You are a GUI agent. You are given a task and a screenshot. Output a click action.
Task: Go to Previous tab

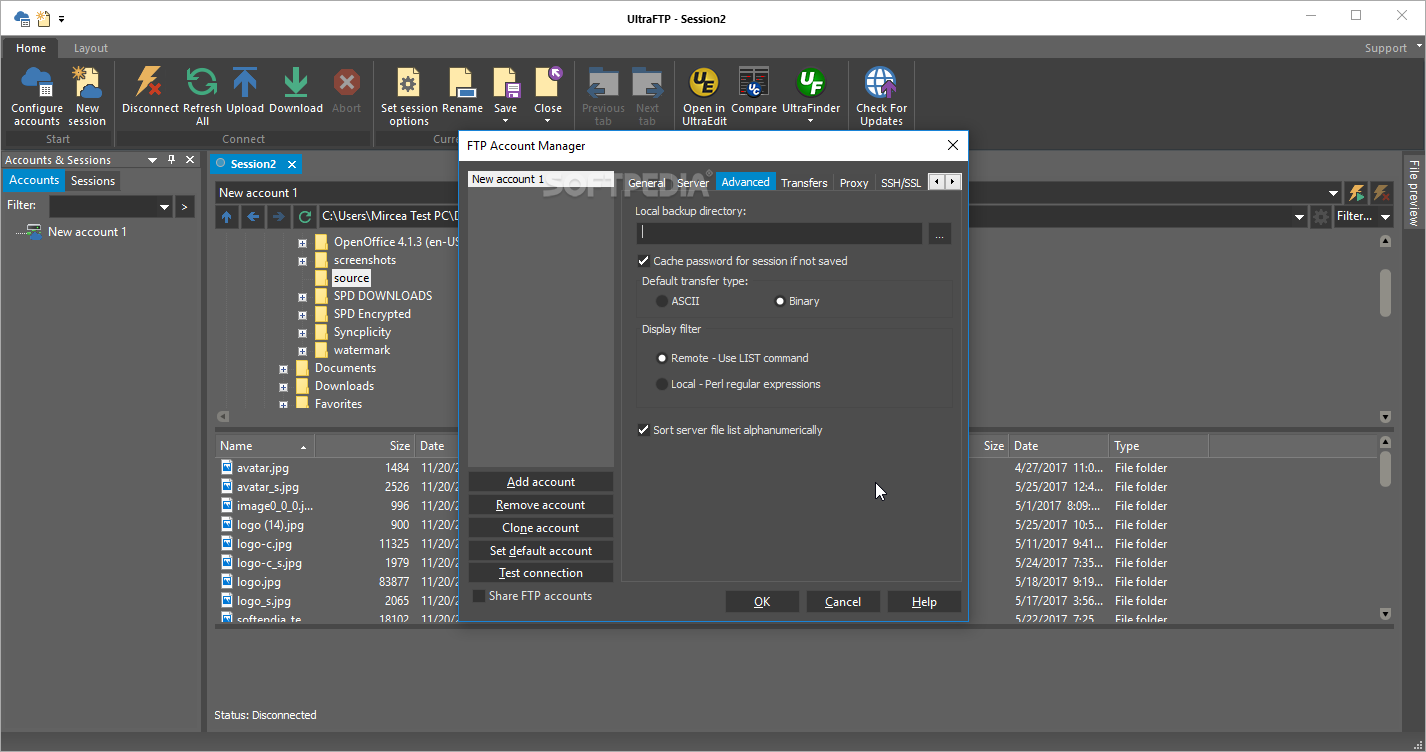(x=603, y=96)
